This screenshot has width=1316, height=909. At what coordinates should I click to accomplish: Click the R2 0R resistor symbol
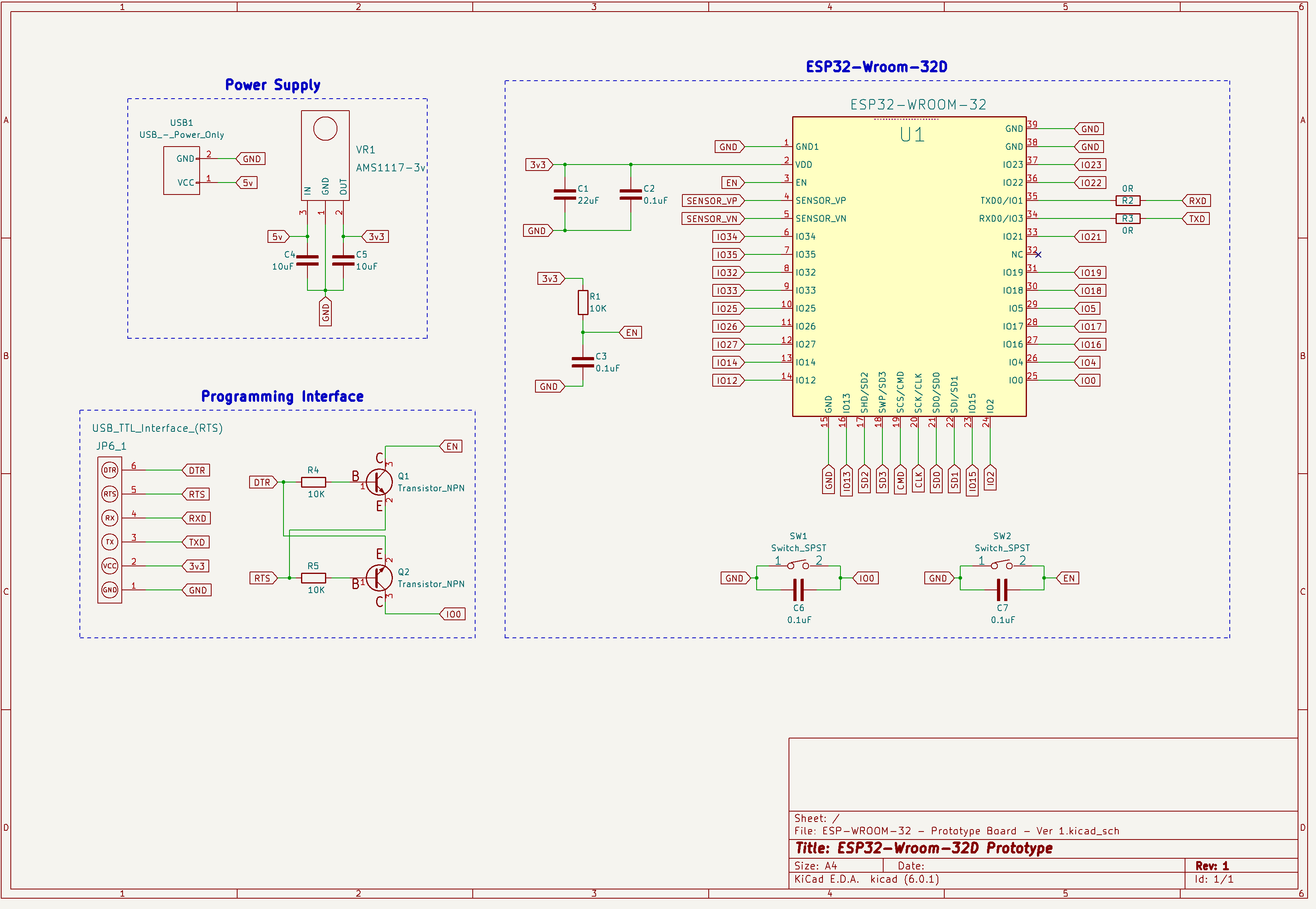coord(1128,200)
